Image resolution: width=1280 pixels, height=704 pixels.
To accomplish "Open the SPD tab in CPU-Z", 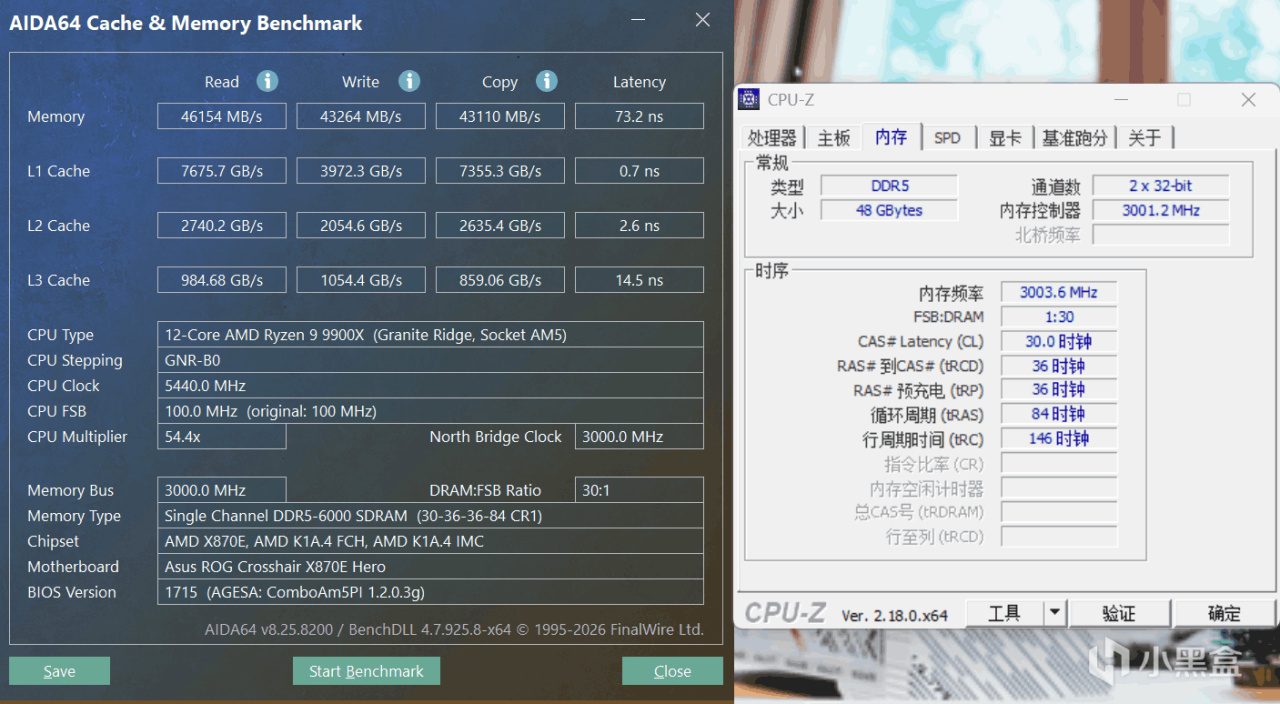I will 947,138.
